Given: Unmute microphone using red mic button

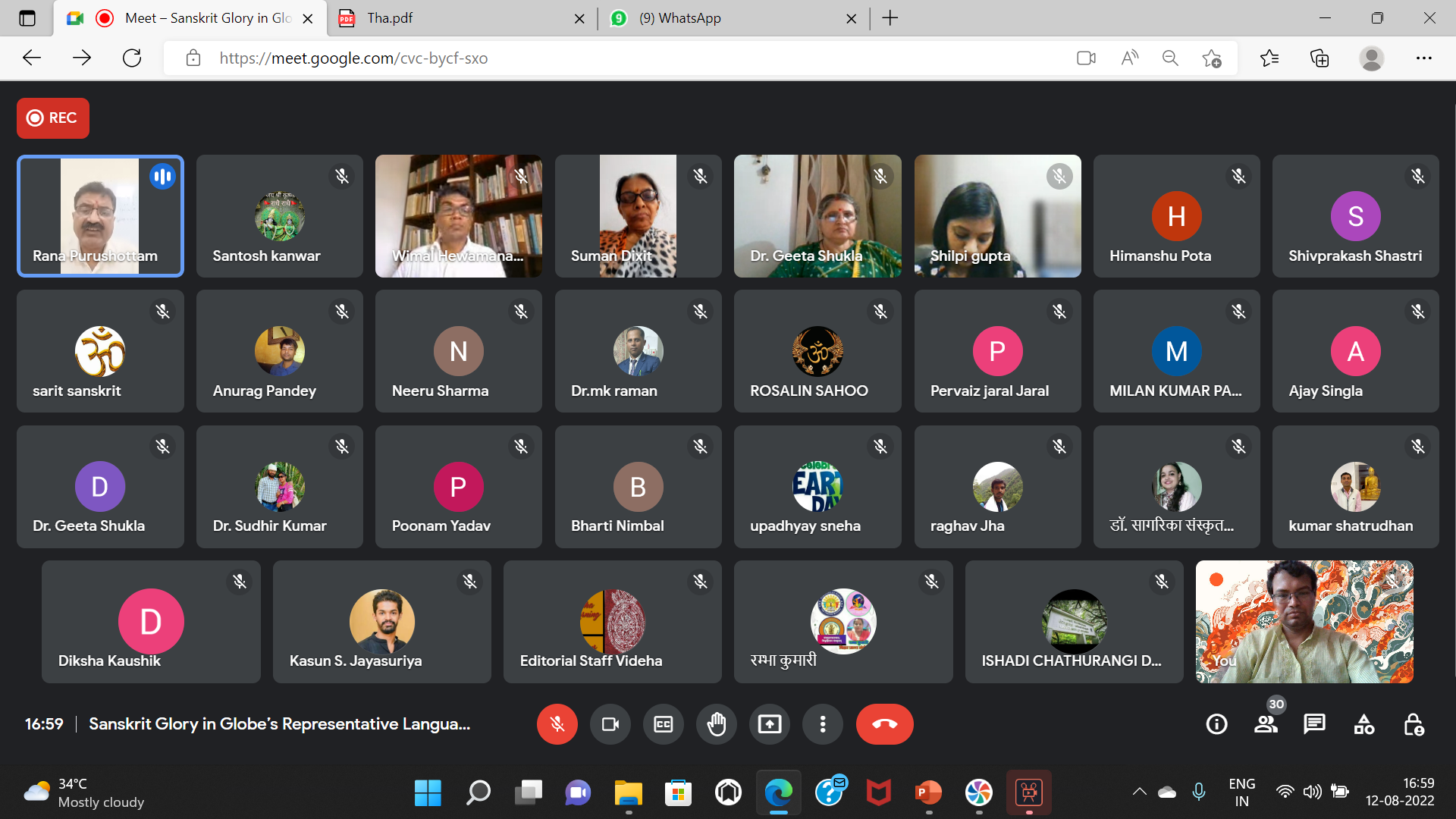Looking at the screenshot, I should coord(557,724).
